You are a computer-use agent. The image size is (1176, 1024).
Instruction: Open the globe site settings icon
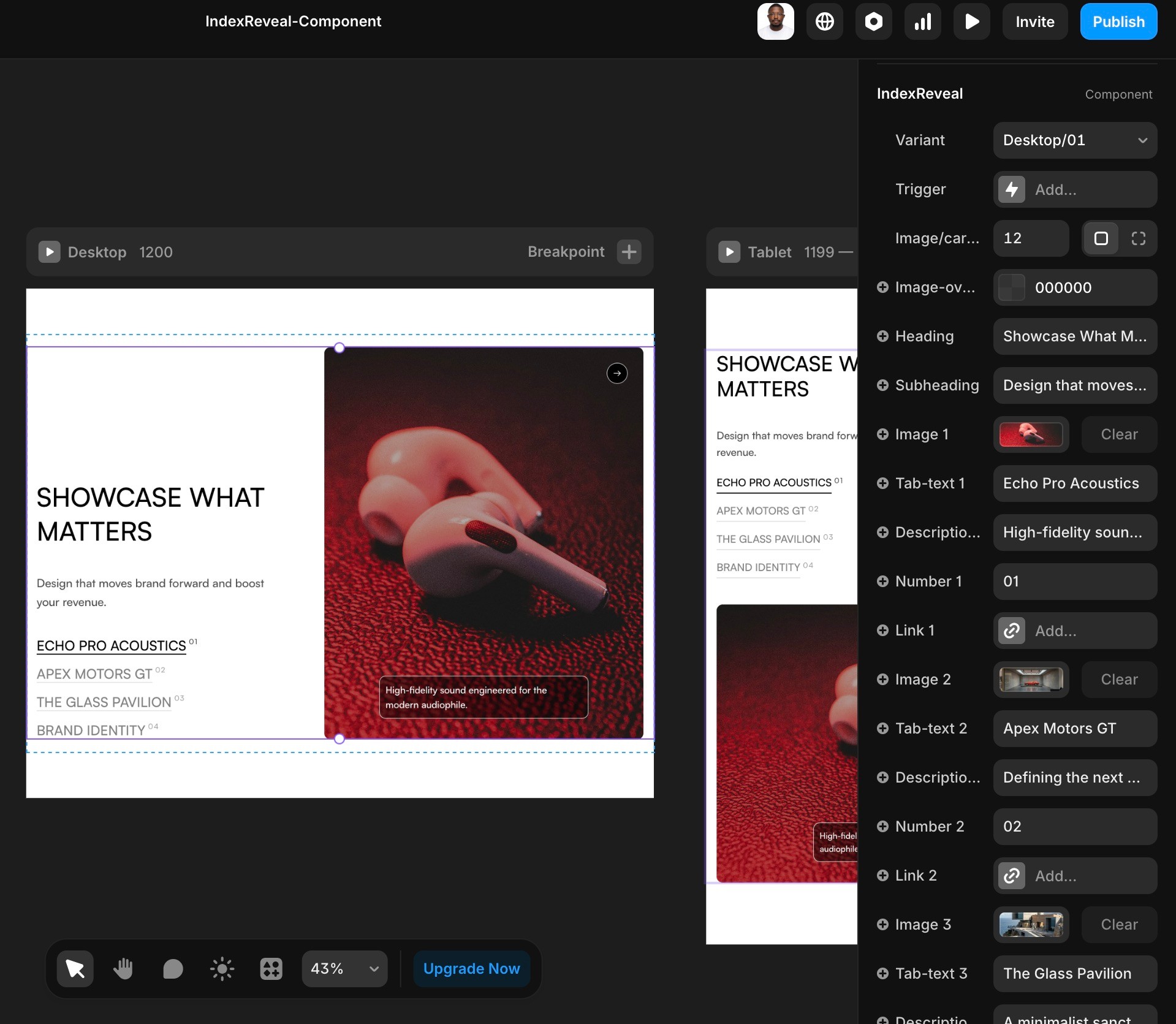(824, 21)
